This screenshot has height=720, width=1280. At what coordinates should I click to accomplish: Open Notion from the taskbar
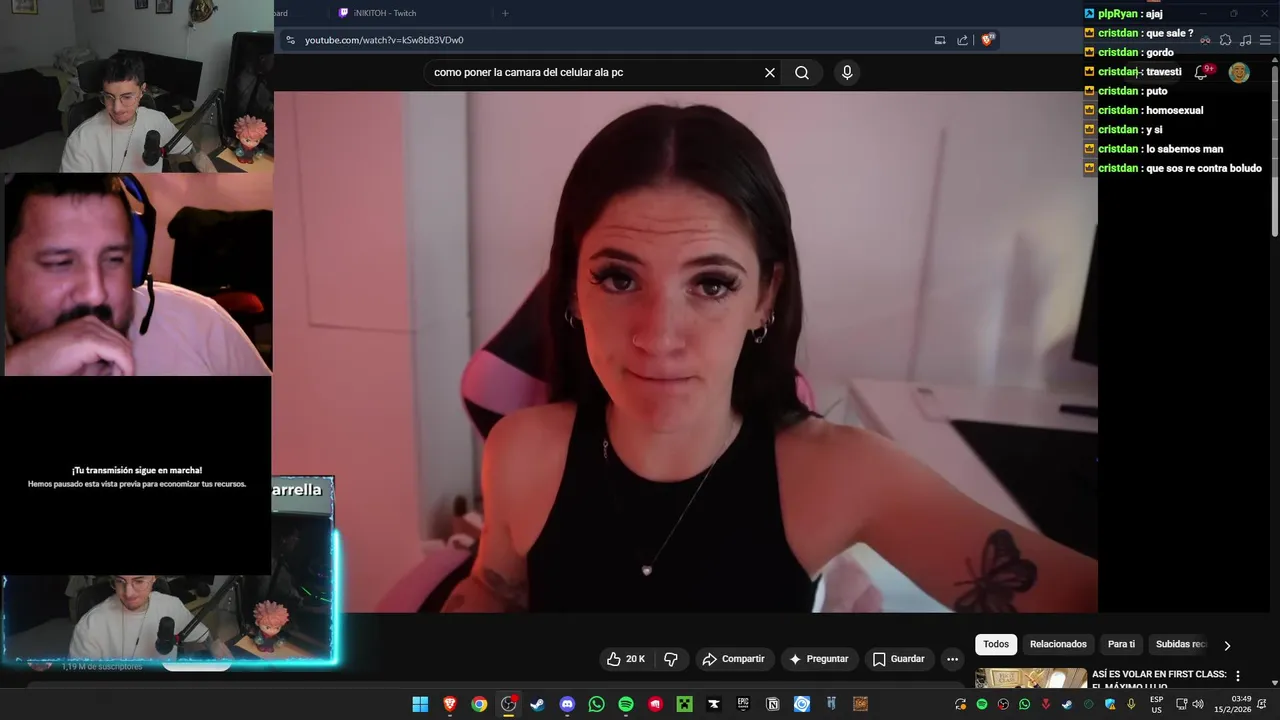point(772,704)
